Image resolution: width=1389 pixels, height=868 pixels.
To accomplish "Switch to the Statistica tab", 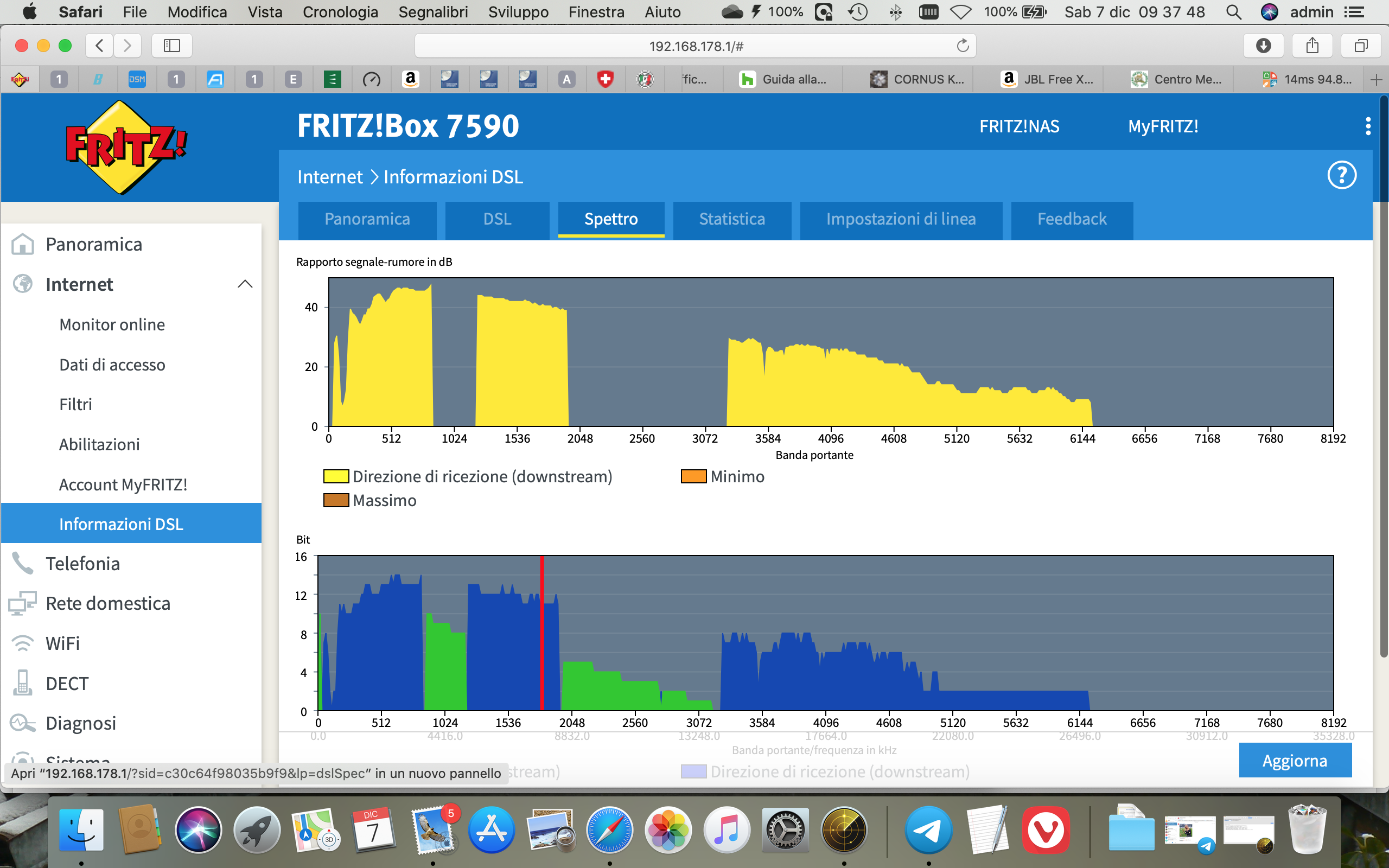I will [731, 219].
